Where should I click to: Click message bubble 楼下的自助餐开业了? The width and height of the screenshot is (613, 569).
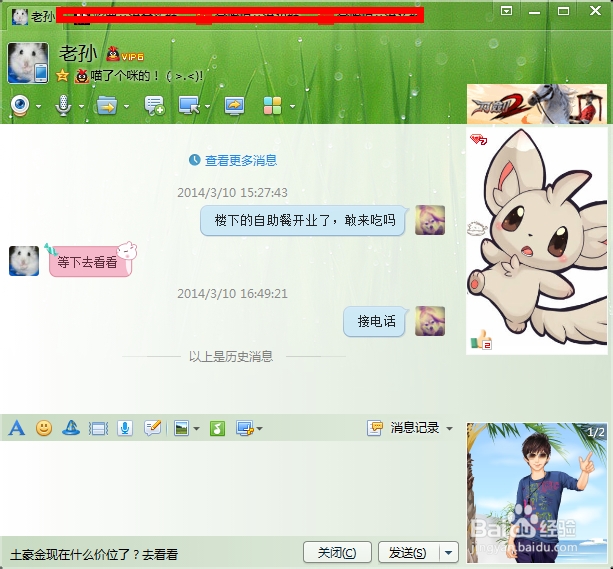[x=303, y=221]
